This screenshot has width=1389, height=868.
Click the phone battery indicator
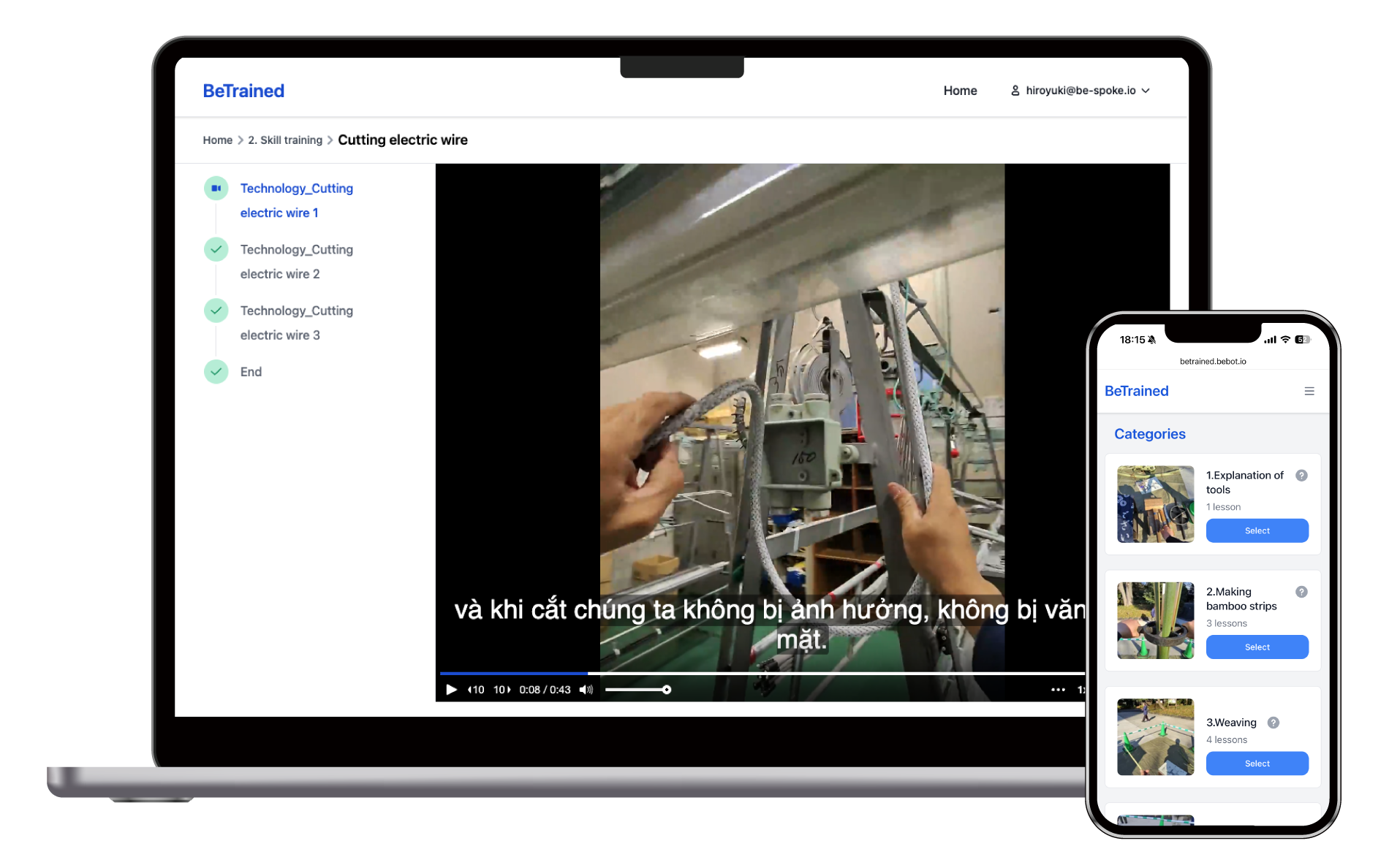(x=1303, y=340)
